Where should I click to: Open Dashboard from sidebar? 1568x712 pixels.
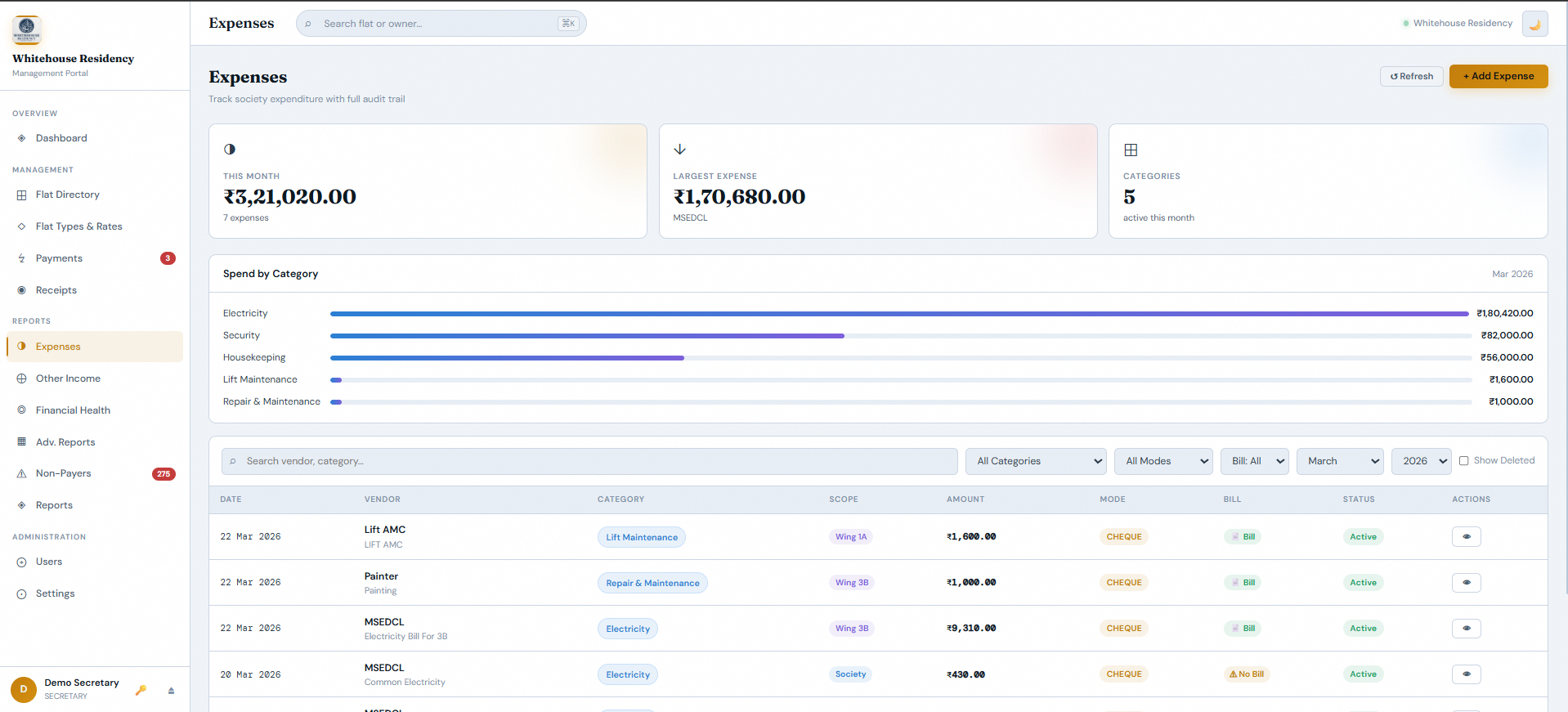pos(95,138)
